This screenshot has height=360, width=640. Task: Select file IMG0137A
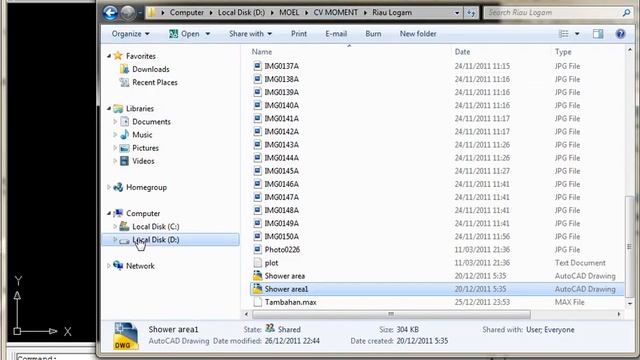point(282,66)
